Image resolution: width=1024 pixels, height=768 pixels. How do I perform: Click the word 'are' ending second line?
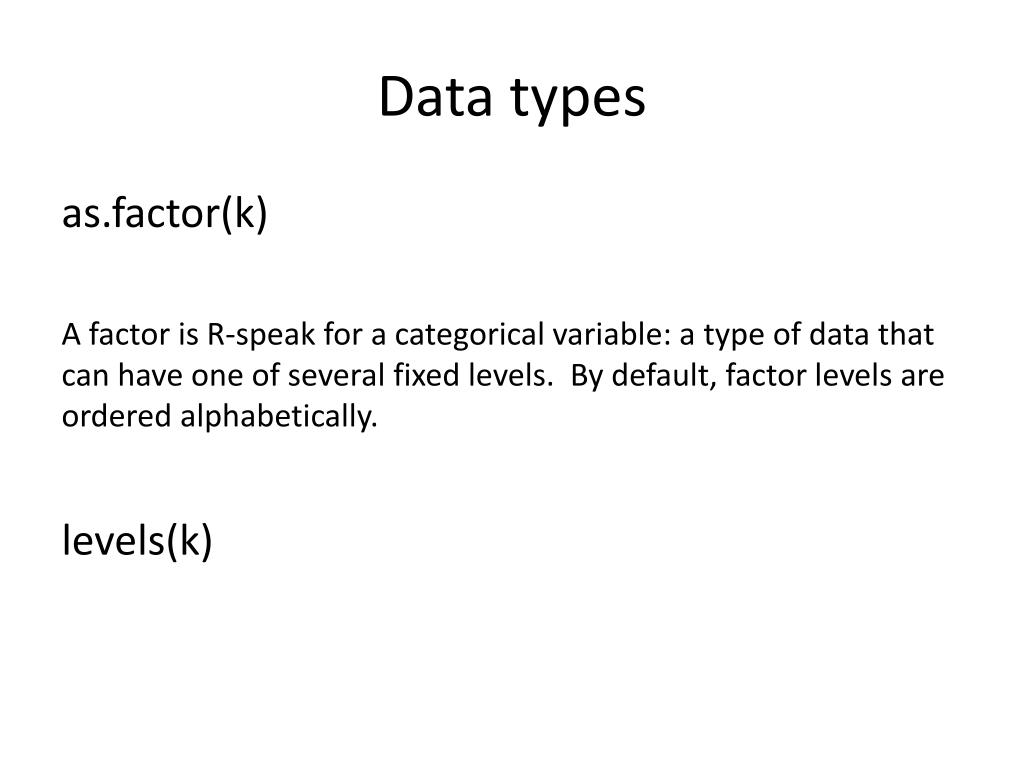tap(923, 377)
